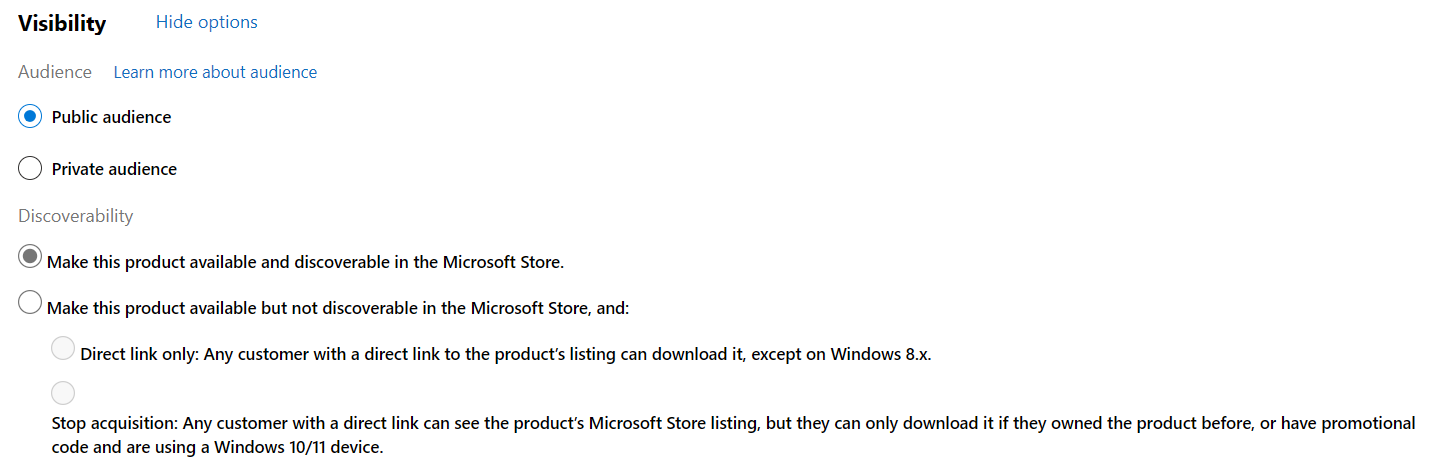Click the Hide options link
The width and height of the screenshot is (1435, 468).
tap(206, 22)
